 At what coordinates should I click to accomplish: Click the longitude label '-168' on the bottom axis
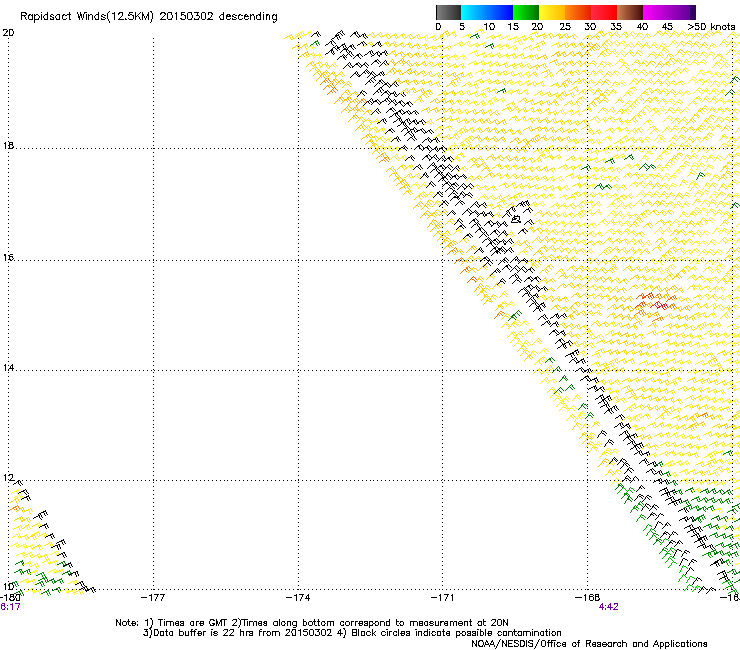[588, 598]
